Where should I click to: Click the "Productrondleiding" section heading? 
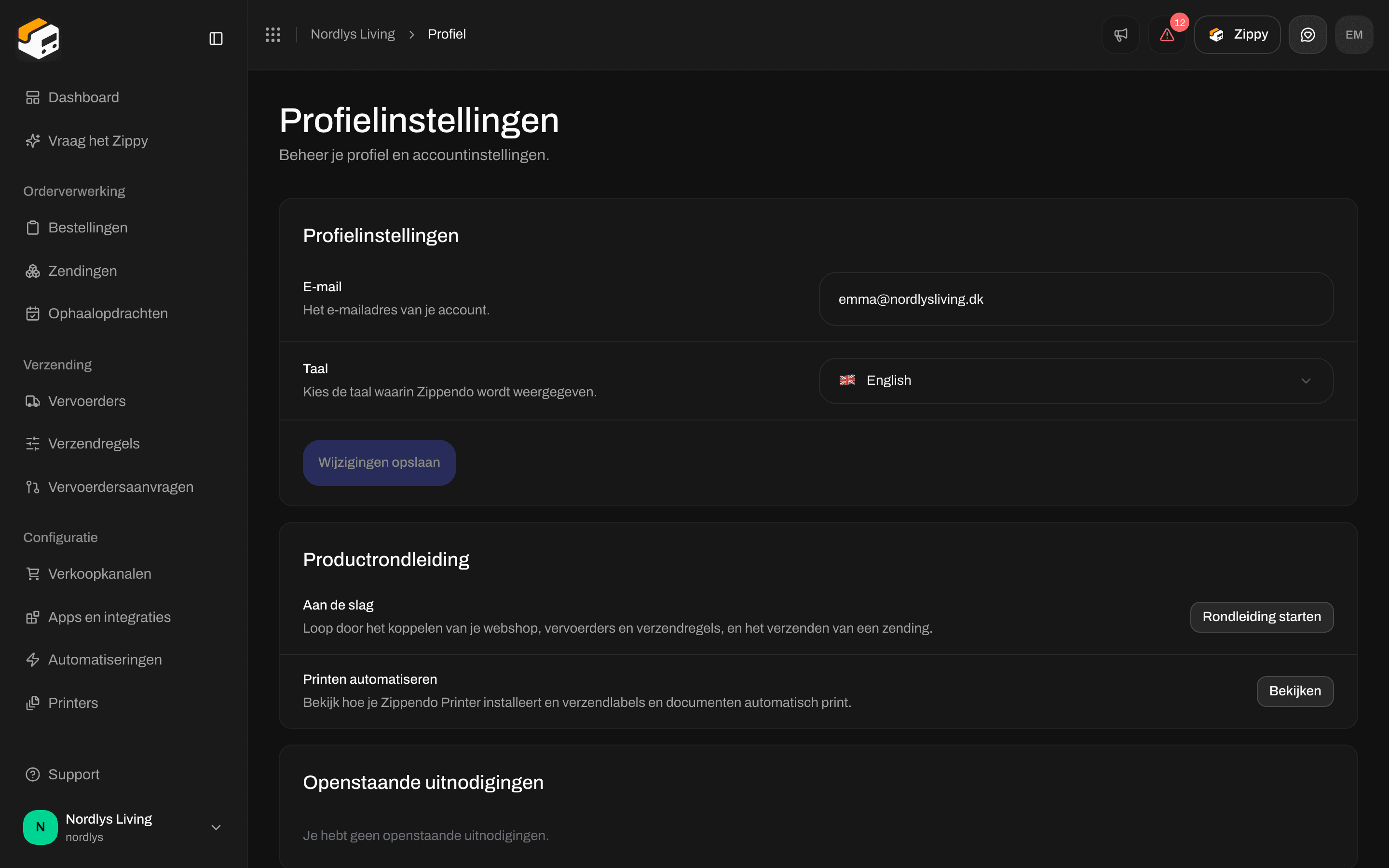pos(386,560)
